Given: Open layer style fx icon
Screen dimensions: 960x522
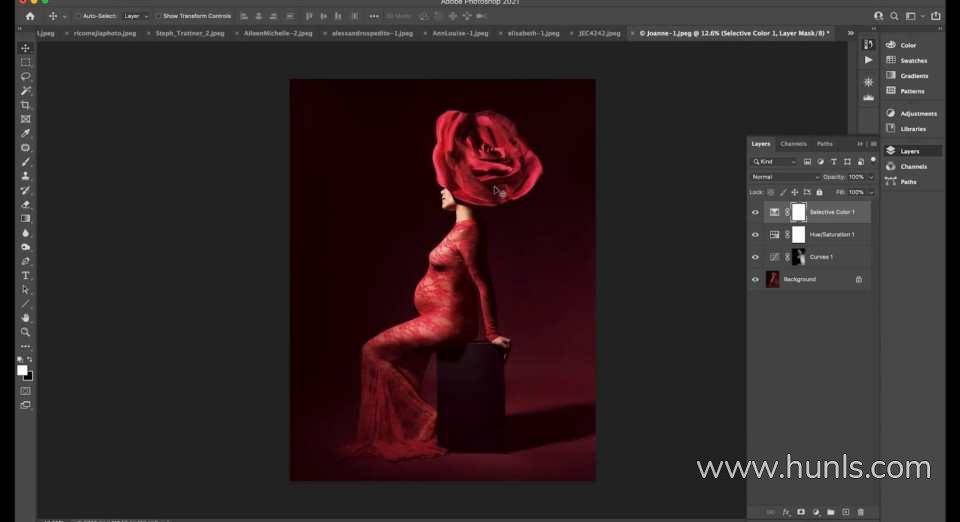Looking at the screenshot, I should [786, 512].
